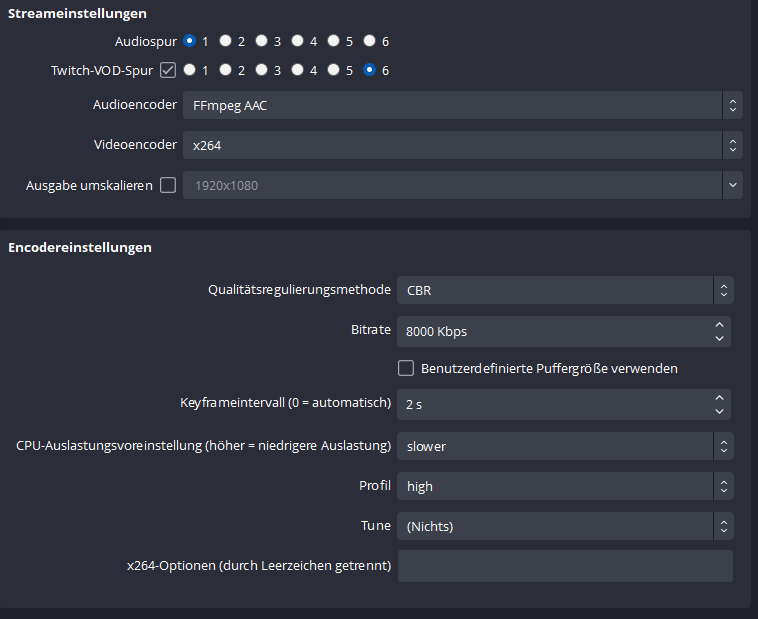Increase Bitrate with the up arrow
The width and height of the screenshot is (758, 619).
[719, 324]
